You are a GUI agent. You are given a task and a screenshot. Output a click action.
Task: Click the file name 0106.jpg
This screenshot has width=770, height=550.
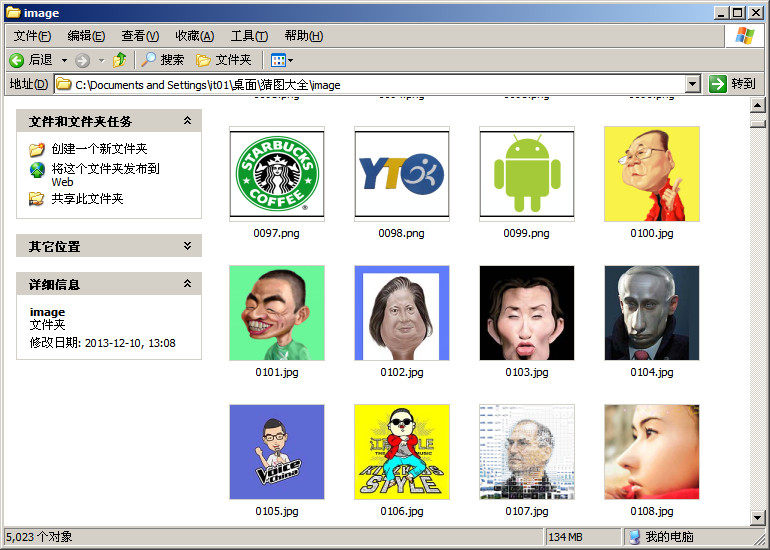[402, 511]
